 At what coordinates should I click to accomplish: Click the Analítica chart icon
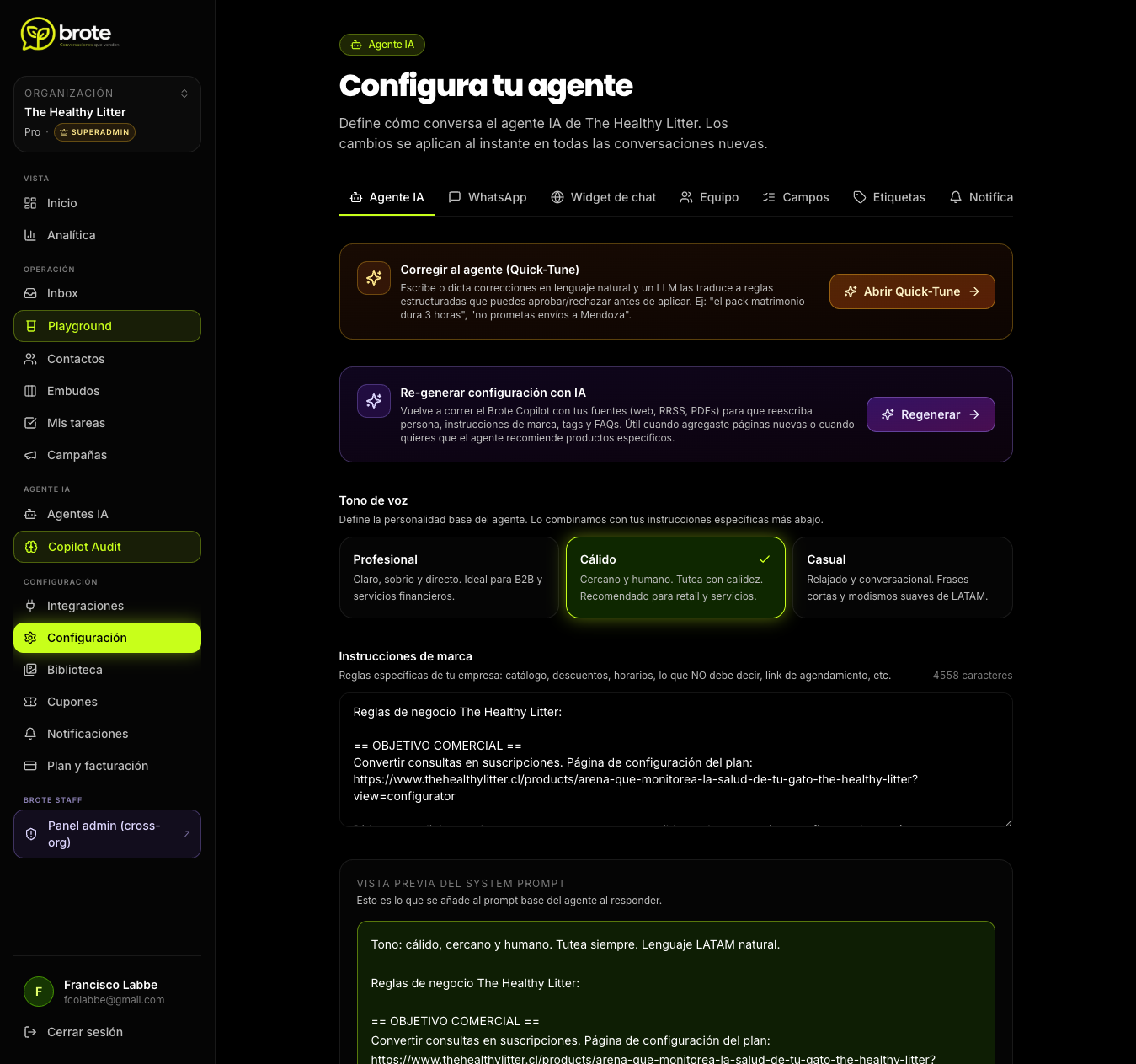coord(30,235)
